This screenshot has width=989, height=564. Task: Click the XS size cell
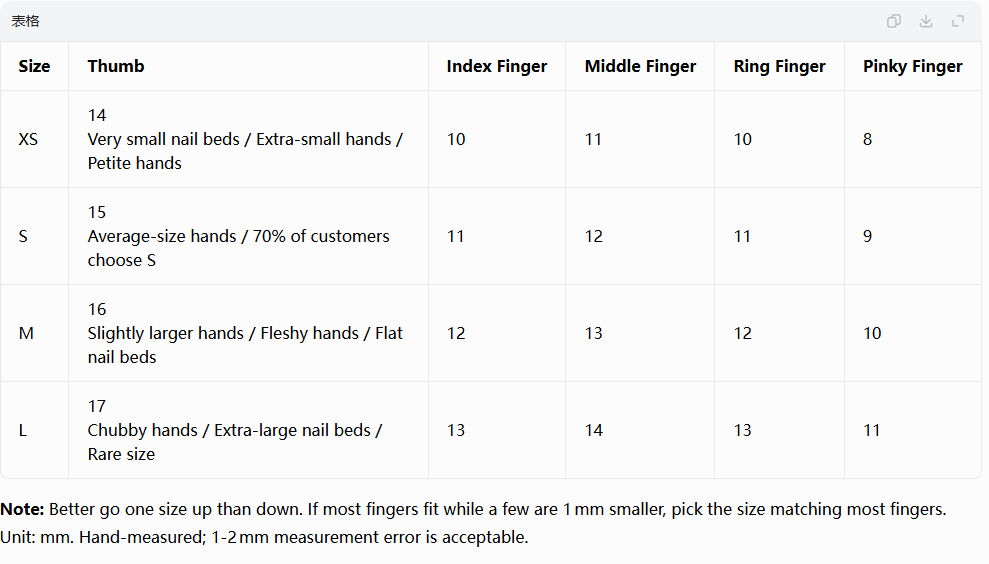[34, 139]
